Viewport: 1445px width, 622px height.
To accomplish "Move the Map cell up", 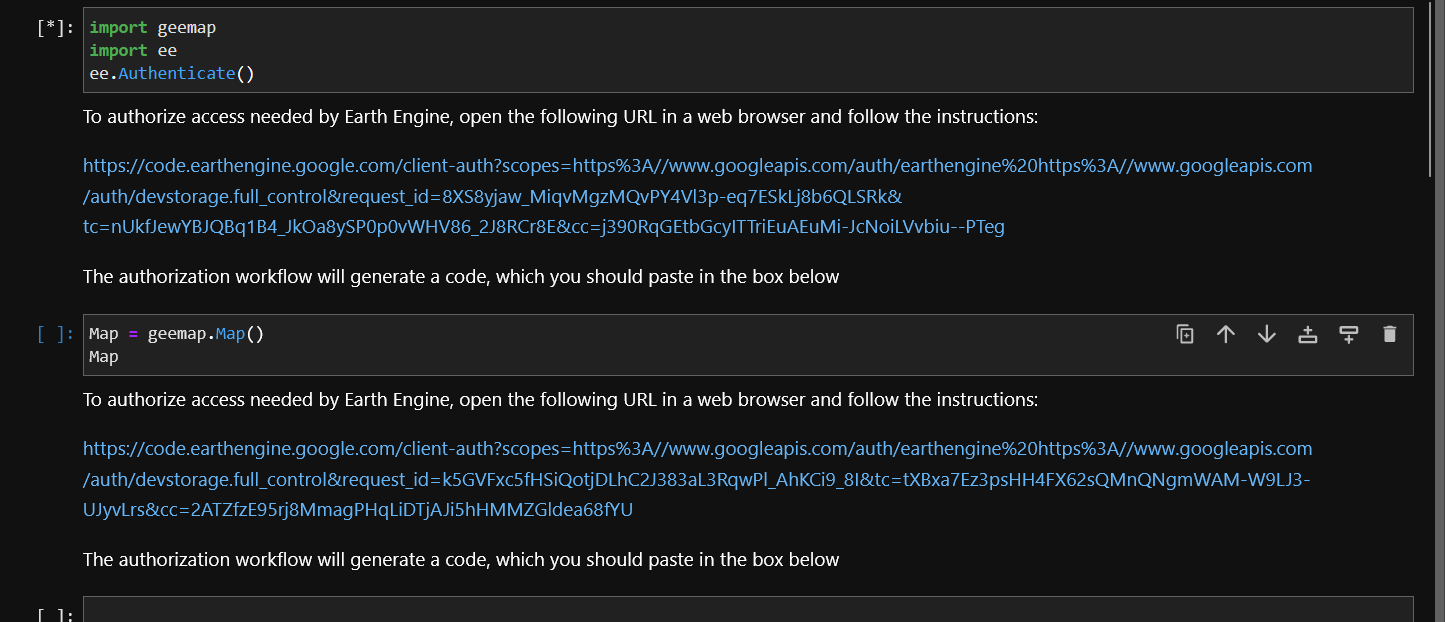I will coord(1226,334).
